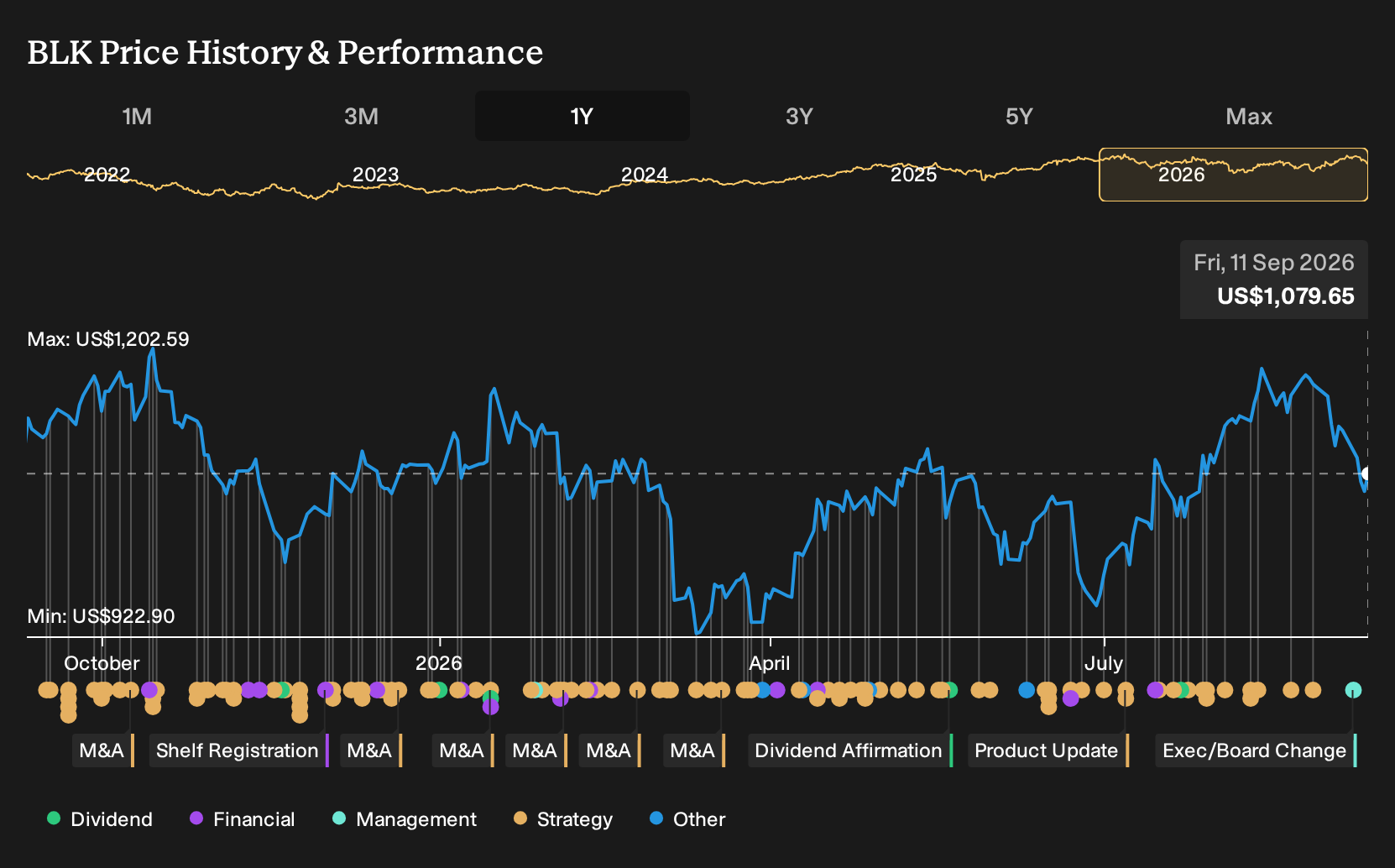Click the Max: US$1,202.59 label
The image size is (1395, 868).
tap(108, 339)
